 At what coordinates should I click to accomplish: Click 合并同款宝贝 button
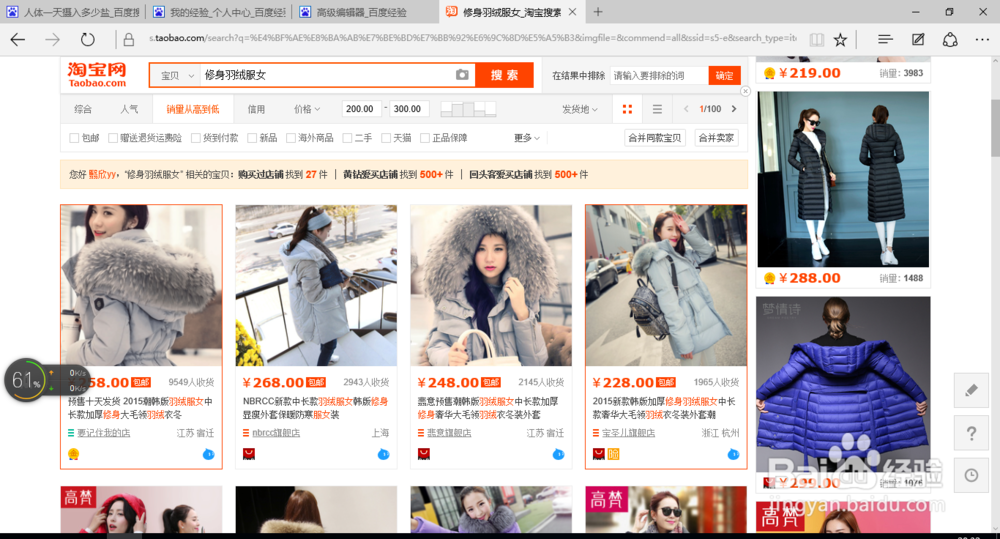654,138
